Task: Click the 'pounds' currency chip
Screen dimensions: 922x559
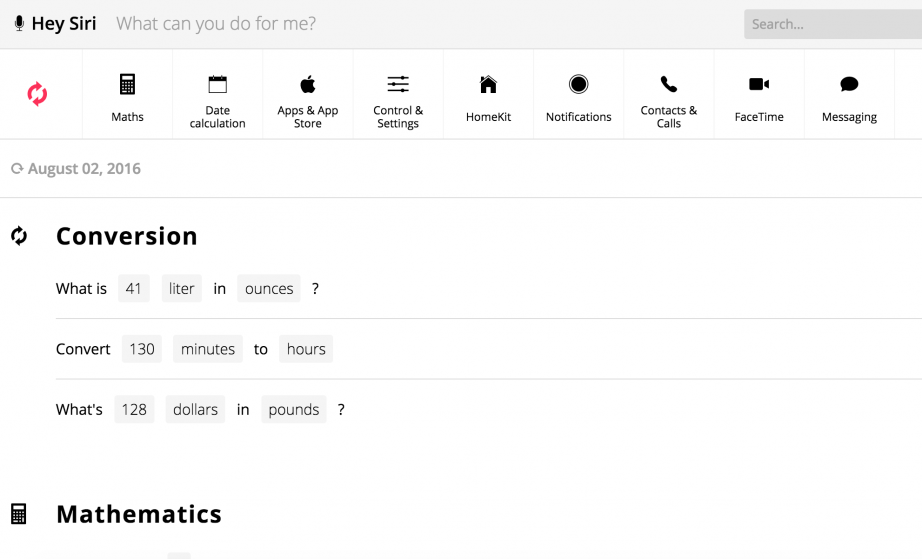Action: point(294,410)
